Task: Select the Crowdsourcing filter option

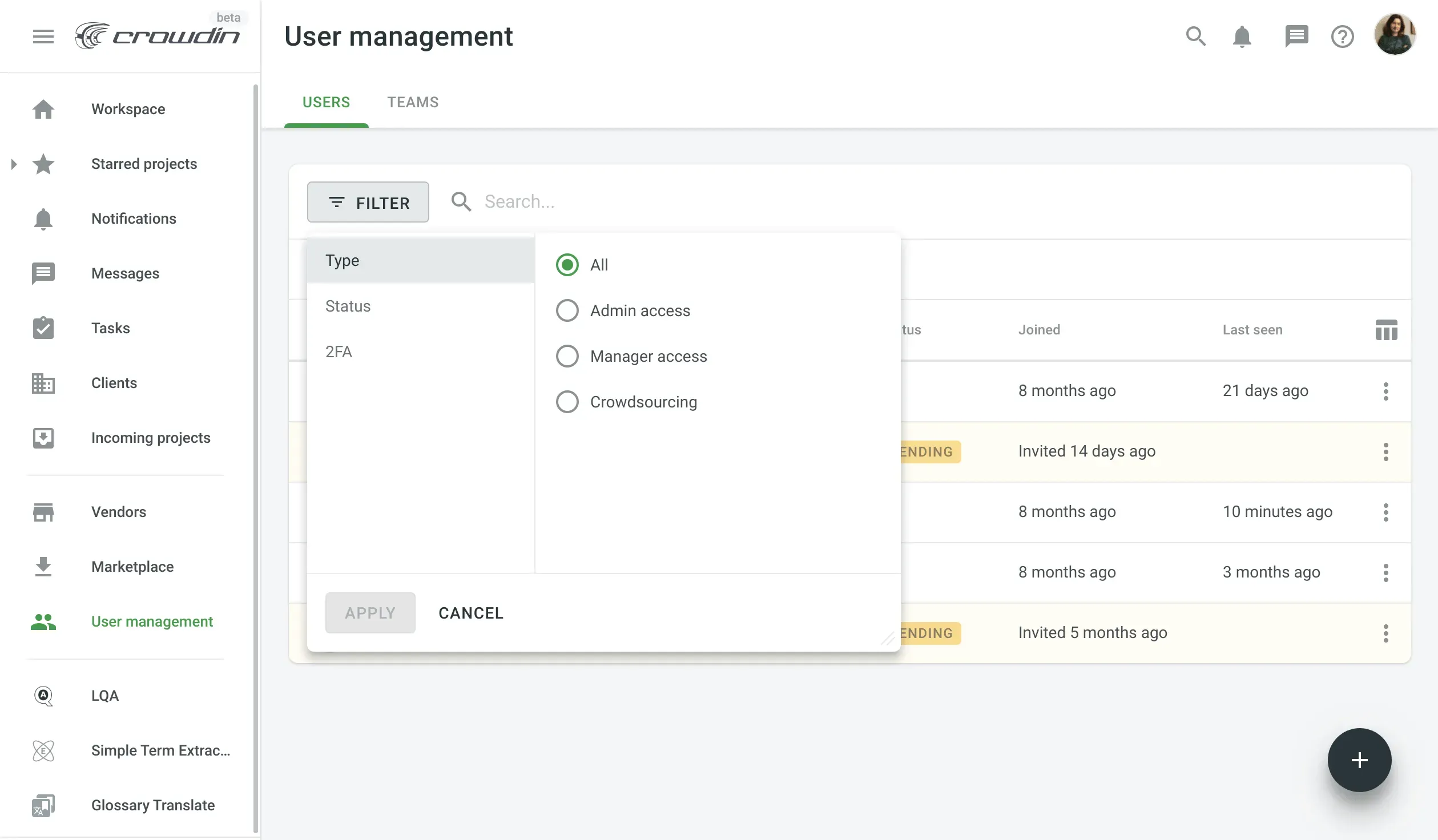Action: tap(567, 401)
